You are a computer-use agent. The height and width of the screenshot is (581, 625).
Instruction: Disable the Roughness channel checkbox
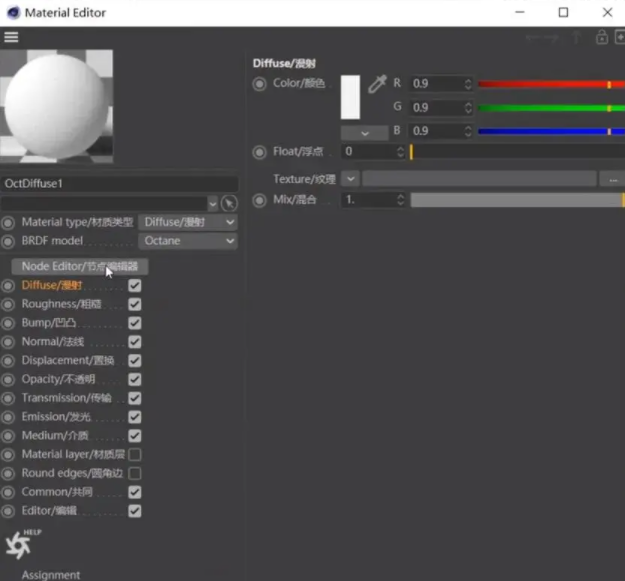coord(135,304)
